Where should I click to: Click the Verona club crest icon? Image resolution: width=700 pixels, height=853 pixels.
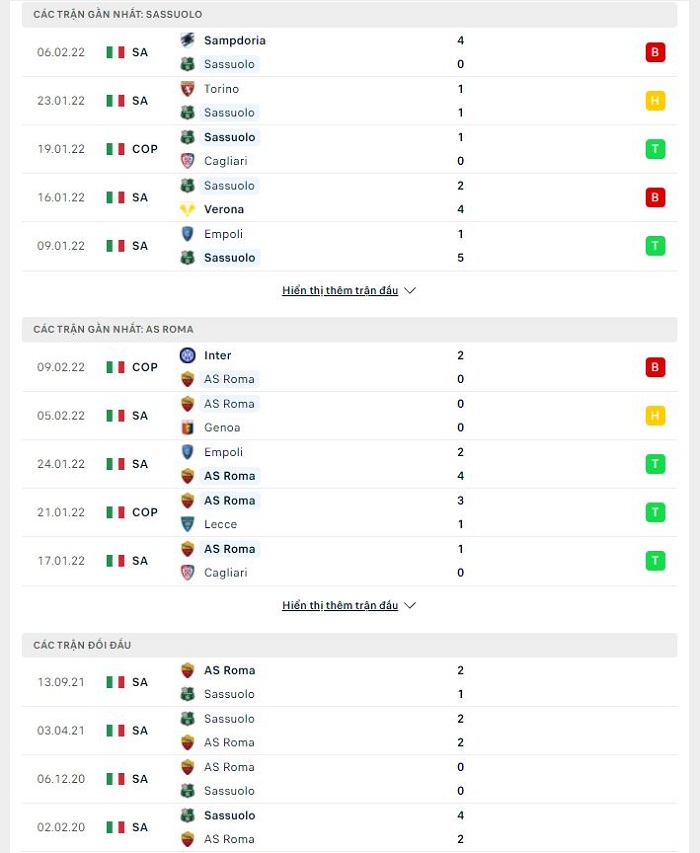tap(187, 209)
